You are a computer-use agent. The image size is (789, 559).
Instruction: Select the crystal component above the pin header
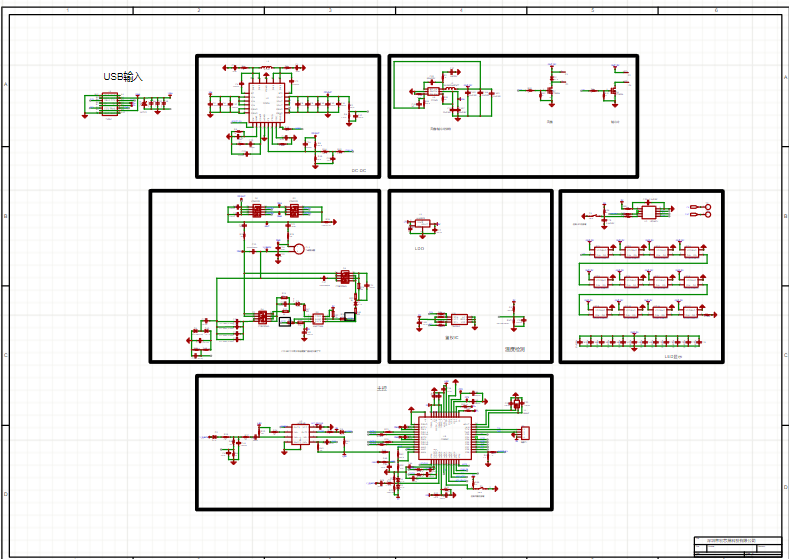[516, 403]
